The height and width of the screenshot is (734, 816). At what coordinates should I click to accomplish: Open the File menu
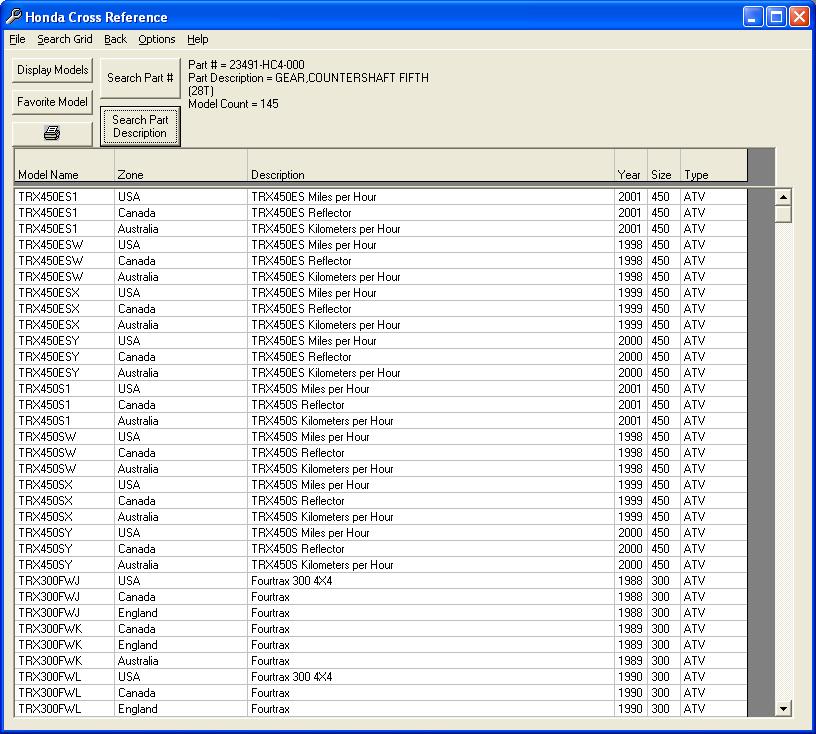[x=17, y=40]
